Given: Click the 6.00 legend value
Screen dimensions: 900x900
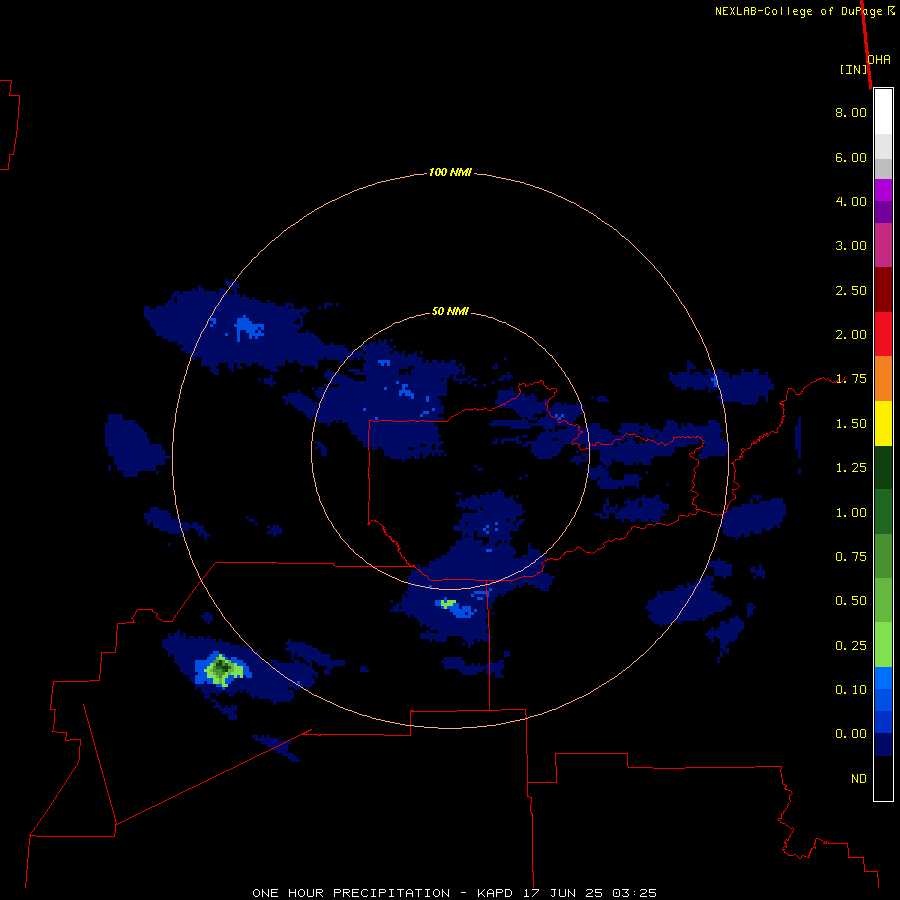Looking at the screenshot, I should point(851,157).
